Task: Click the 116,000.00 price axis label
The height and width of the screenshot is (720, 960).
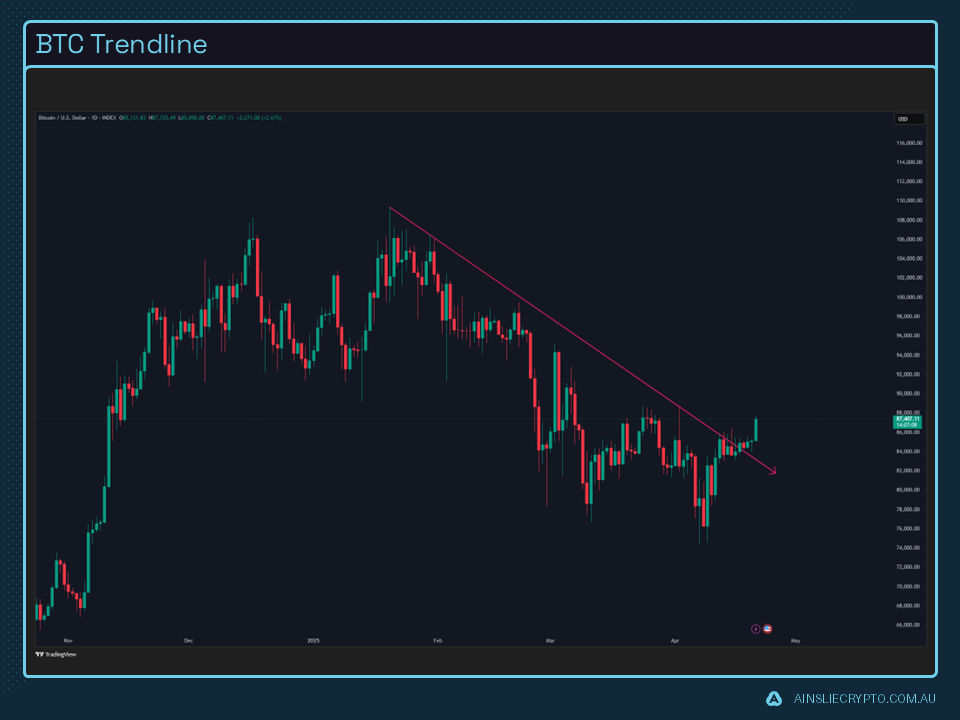Action: [x=909, y=143]
